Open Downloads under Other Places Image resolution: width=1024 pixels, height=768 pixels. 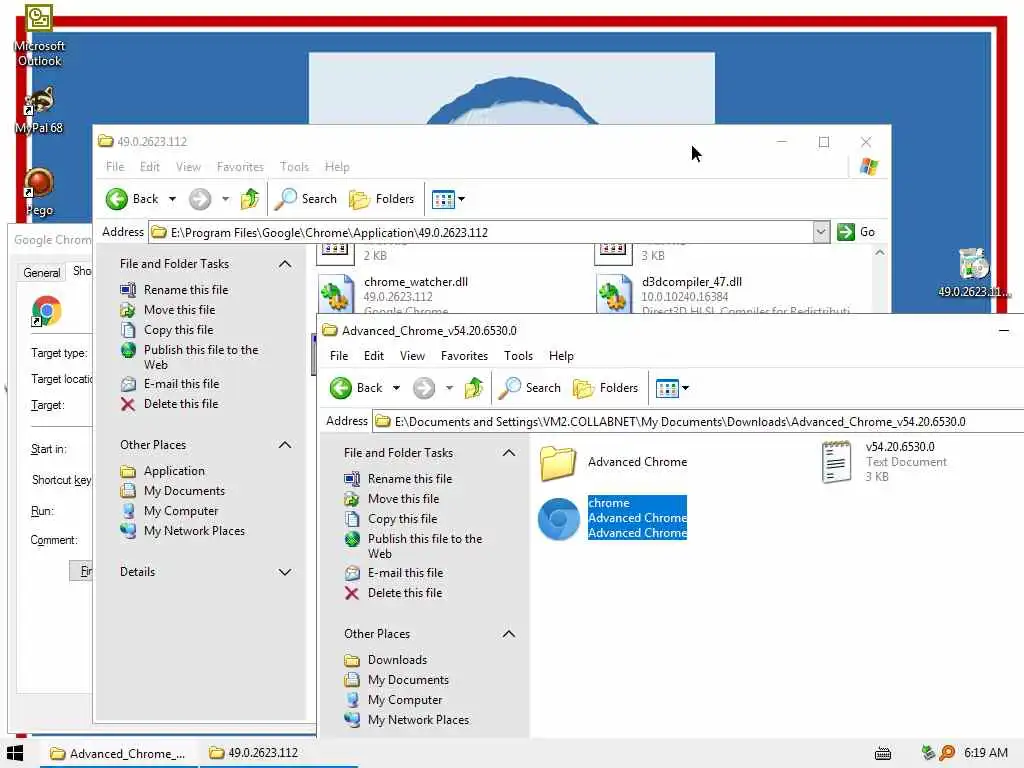[x=385, y=660]
